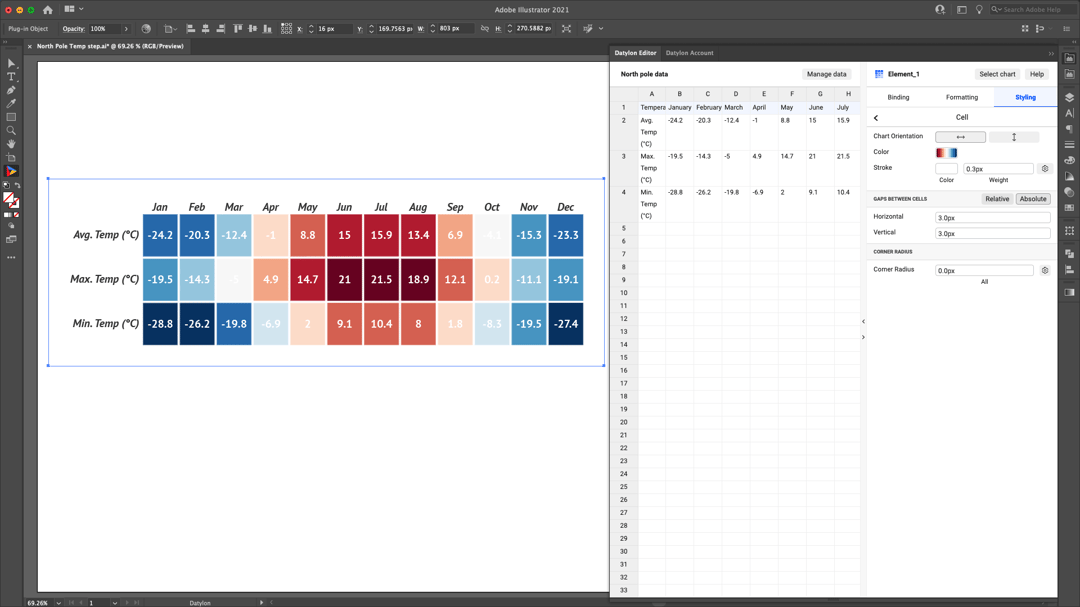Image resolution: width=1080 pixels, height=607 pixels.
Task: Choose the Hand tool
Action: coord(11,144)
